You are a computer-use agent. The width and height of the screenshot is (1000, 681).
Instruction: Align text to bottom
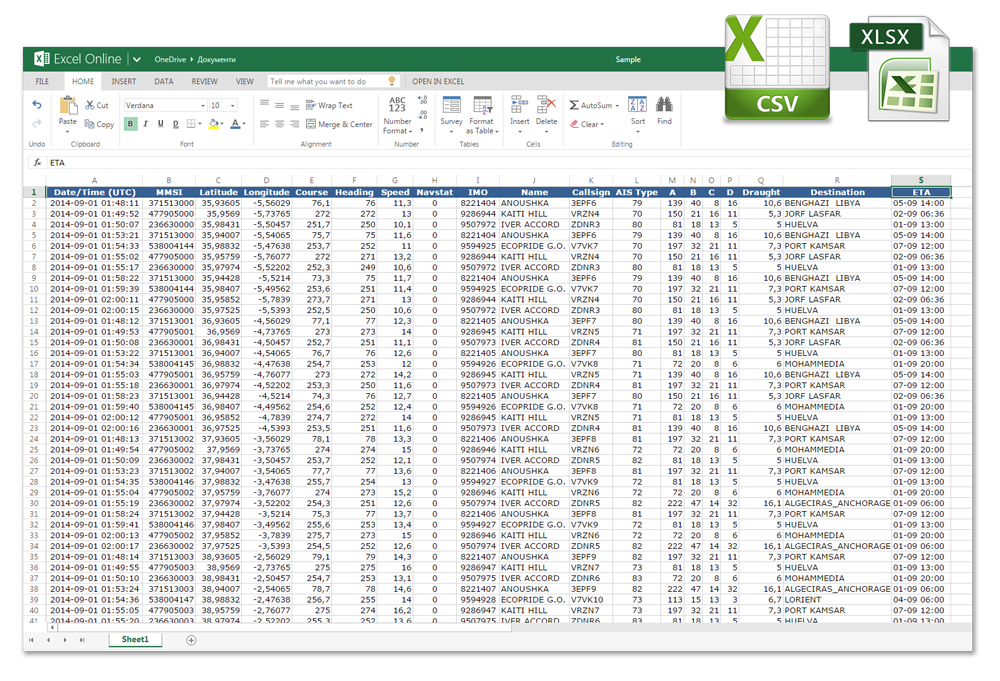(x=295, y=107)
